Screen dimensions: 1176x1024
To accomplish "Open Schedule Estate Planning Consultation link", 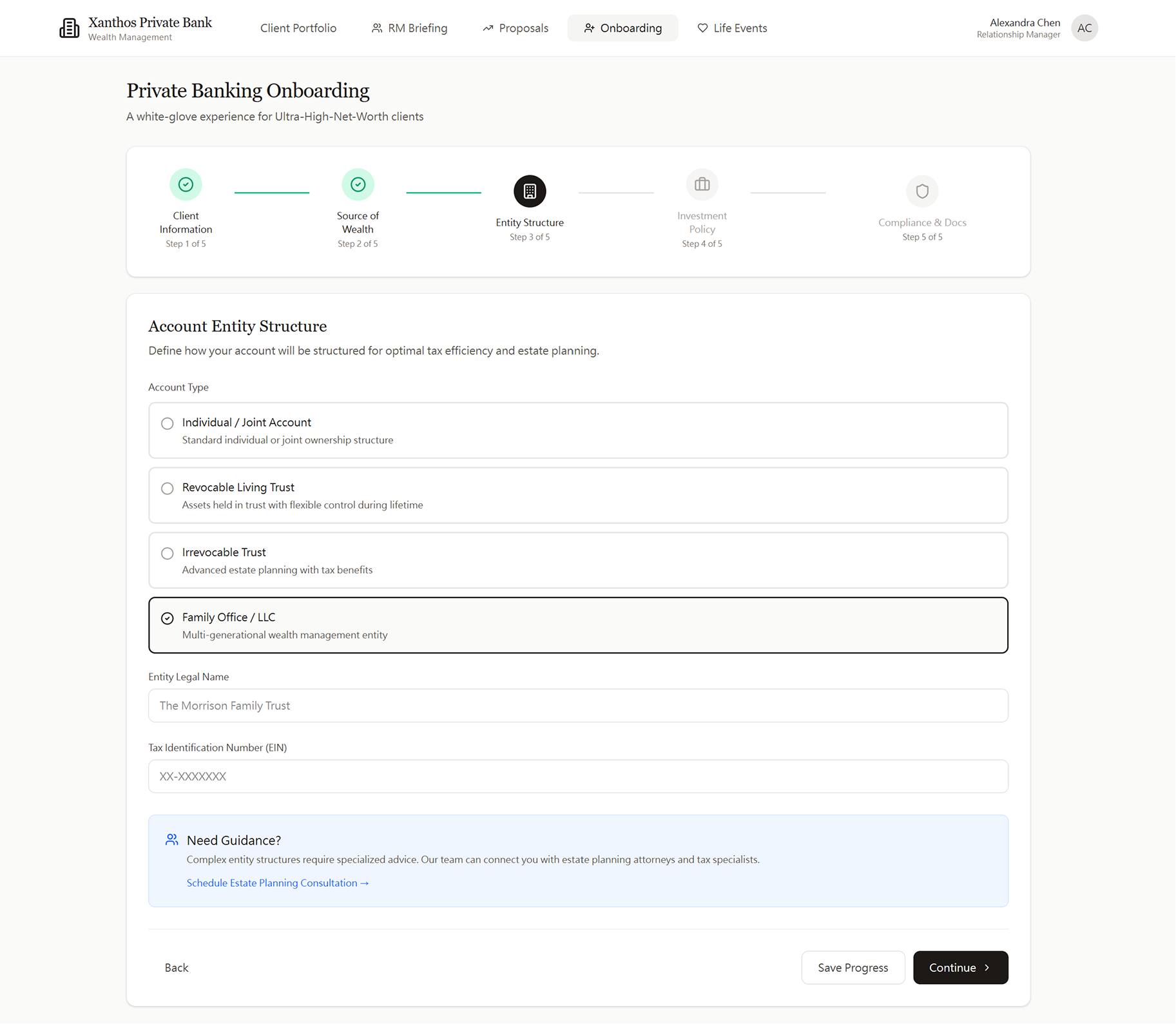I will point(277,882).
